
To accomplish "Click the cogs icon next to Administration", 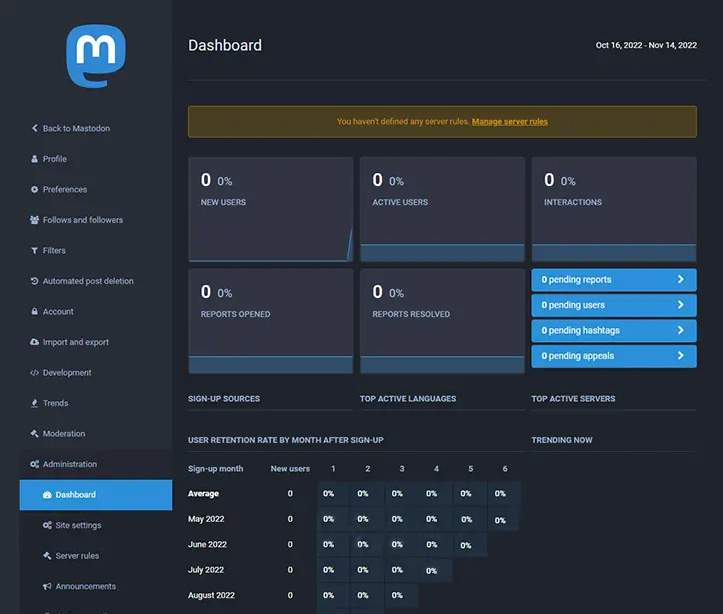I will [35, 464].
